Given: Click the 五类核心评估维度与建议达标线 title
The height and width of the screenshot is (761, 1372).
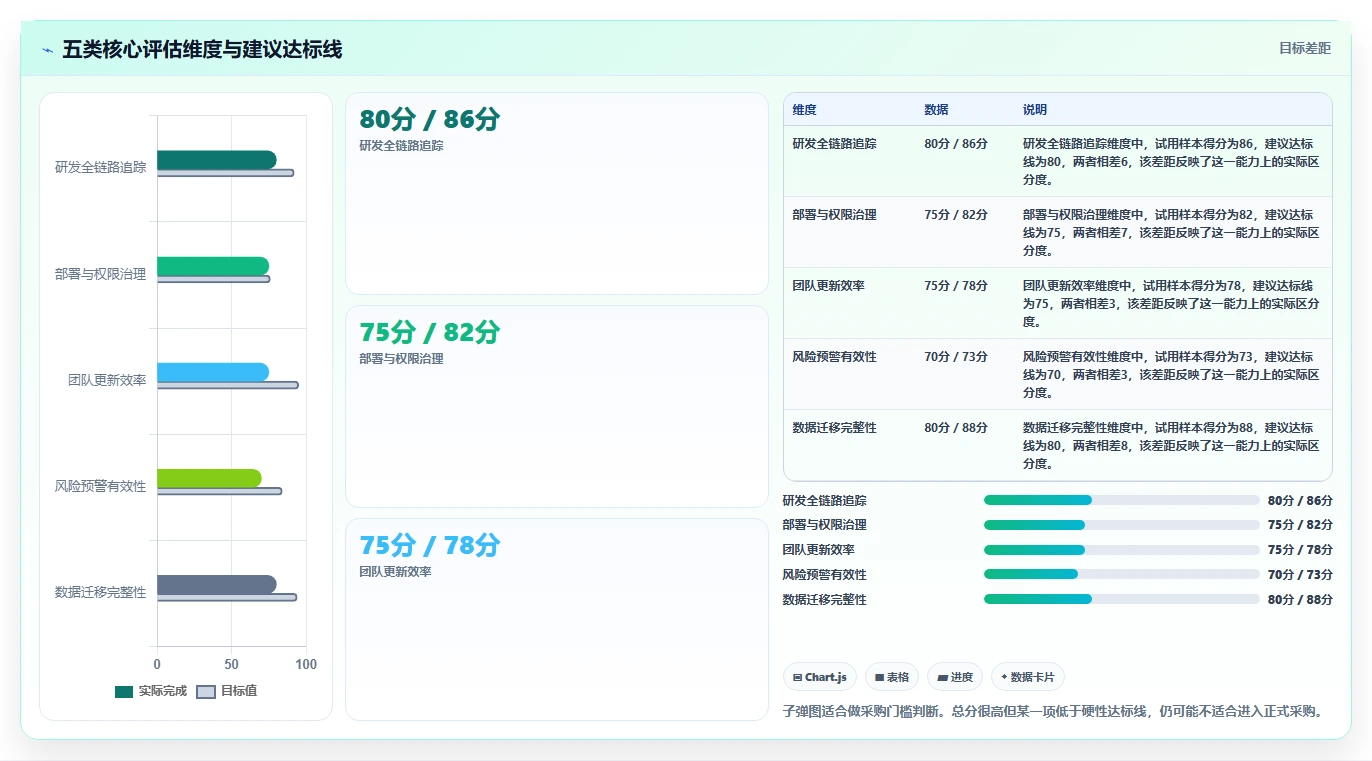Looking at the screenshot, I should (x=202, y=50).
